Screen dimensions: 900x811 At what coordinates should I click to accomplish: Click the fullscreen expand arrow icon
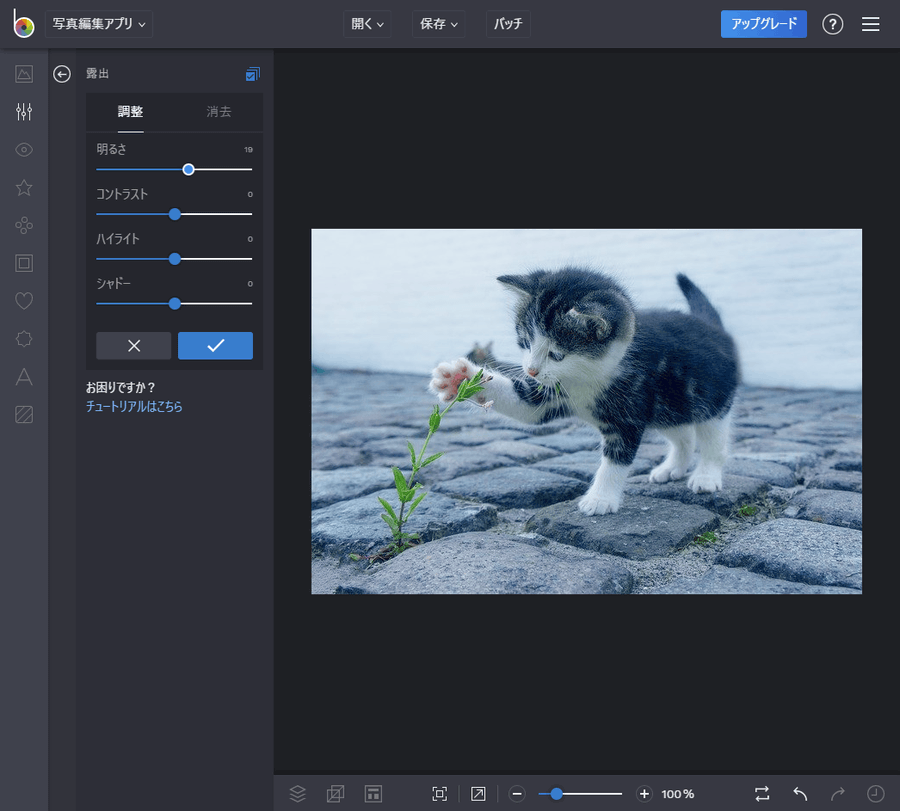click(478, 794)
